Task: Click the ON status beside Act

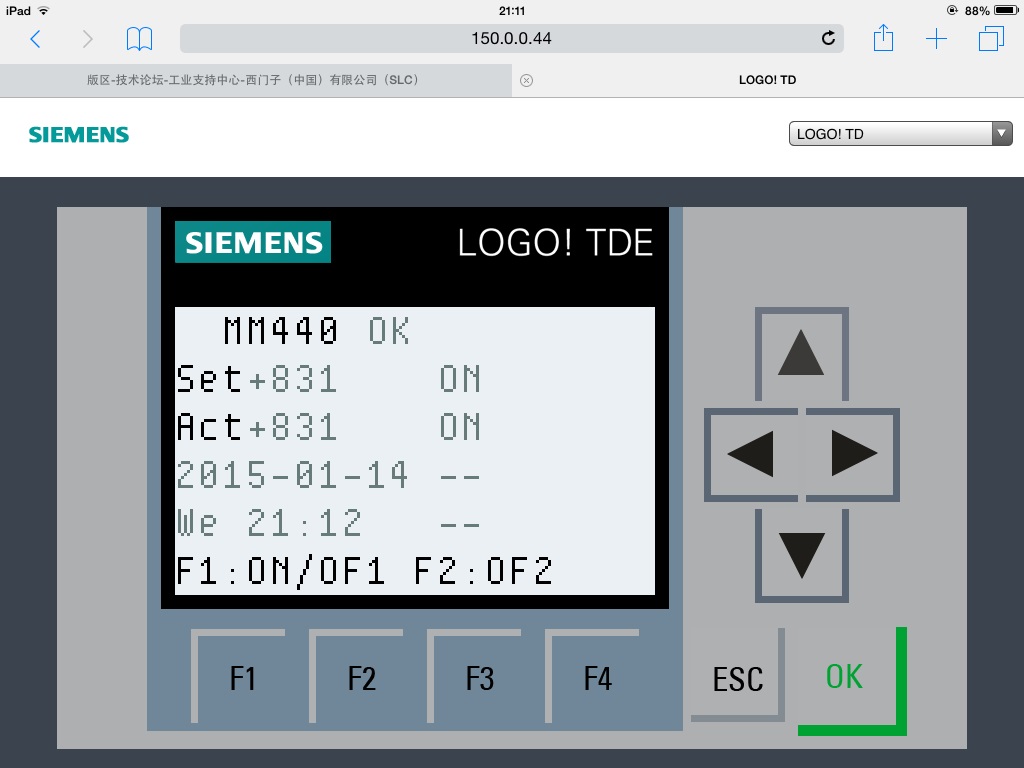Action: [460, 426]
